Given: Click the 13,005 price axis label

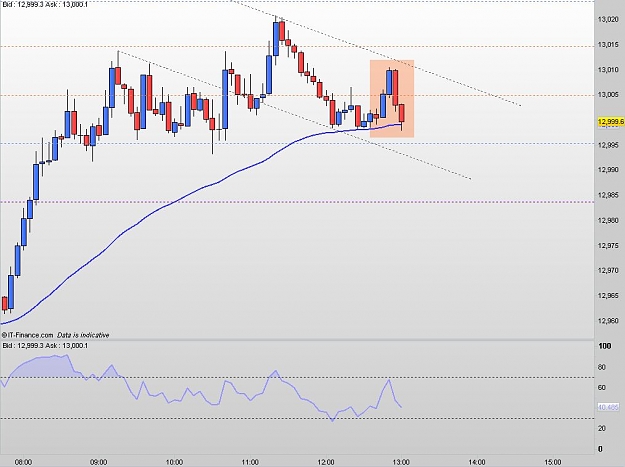Looking at the screenshot, I should pos(608,95).
